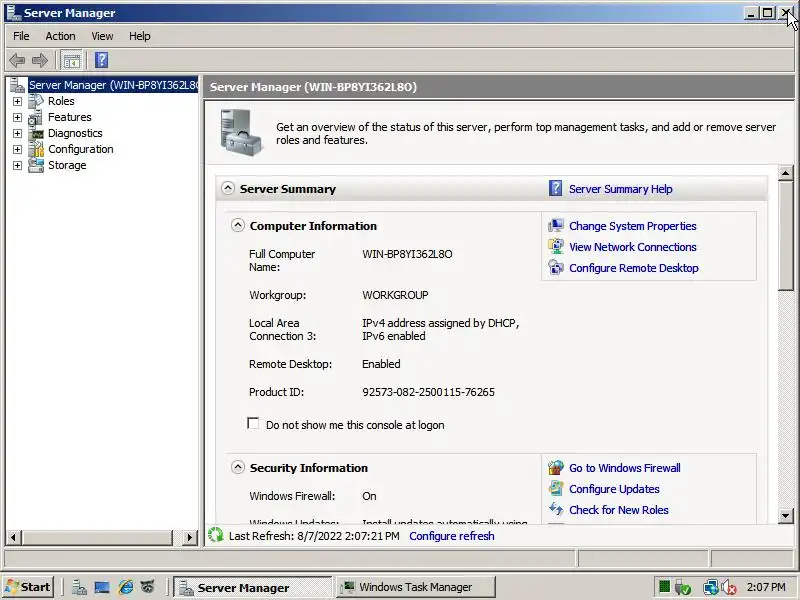Image resolution: width=800 pixels, height=600 pixels.
Task: Click the 2:07 PM system clock
Action: [766, 587]
